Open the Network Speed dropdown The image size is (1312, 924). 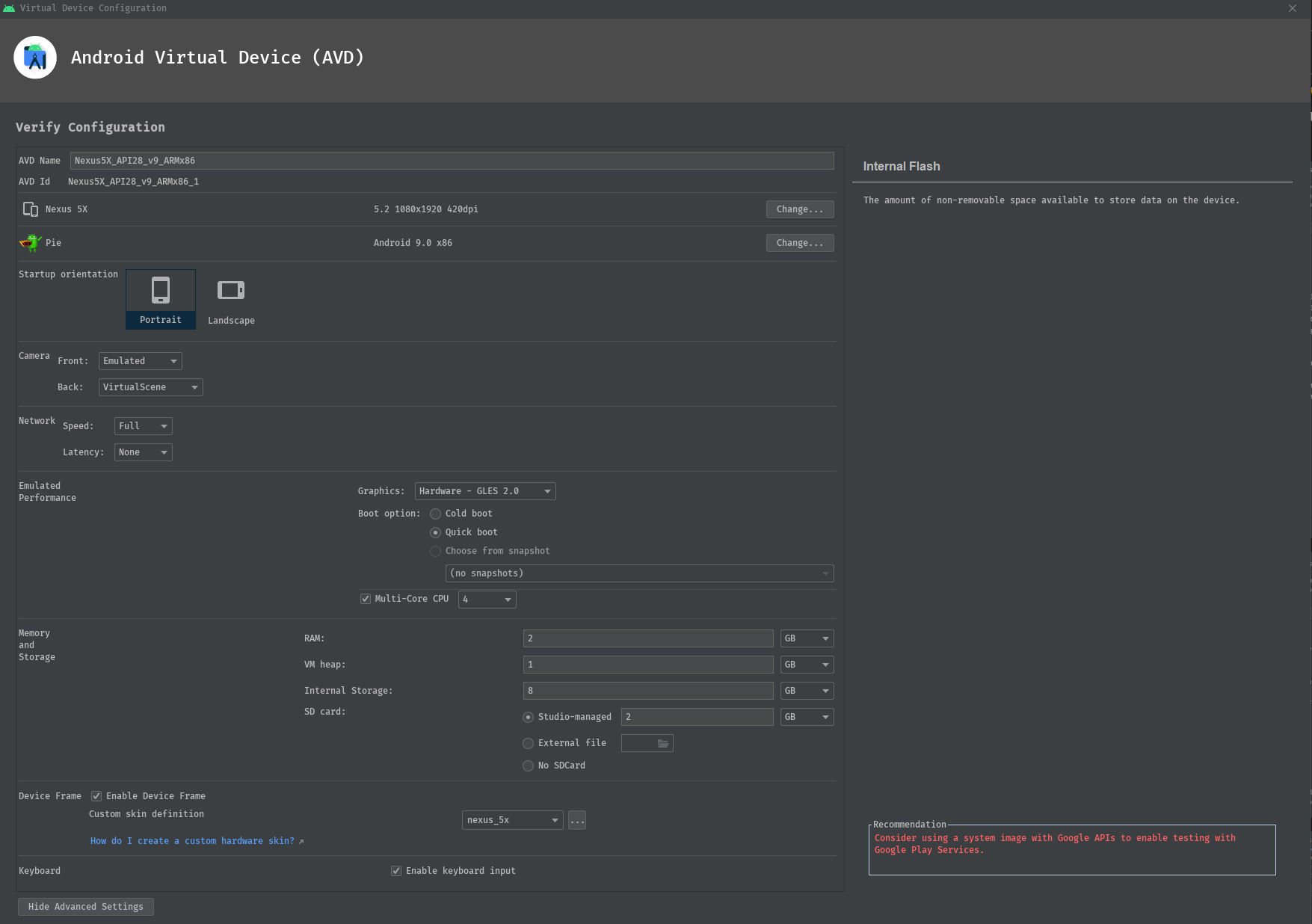[x=144, y=426]
